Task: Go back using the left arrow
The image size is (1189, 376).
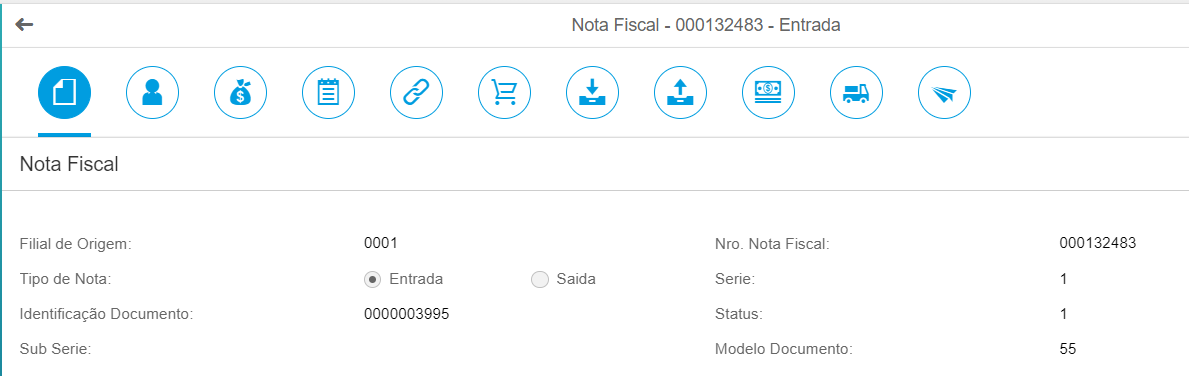Action: (24, 24)
